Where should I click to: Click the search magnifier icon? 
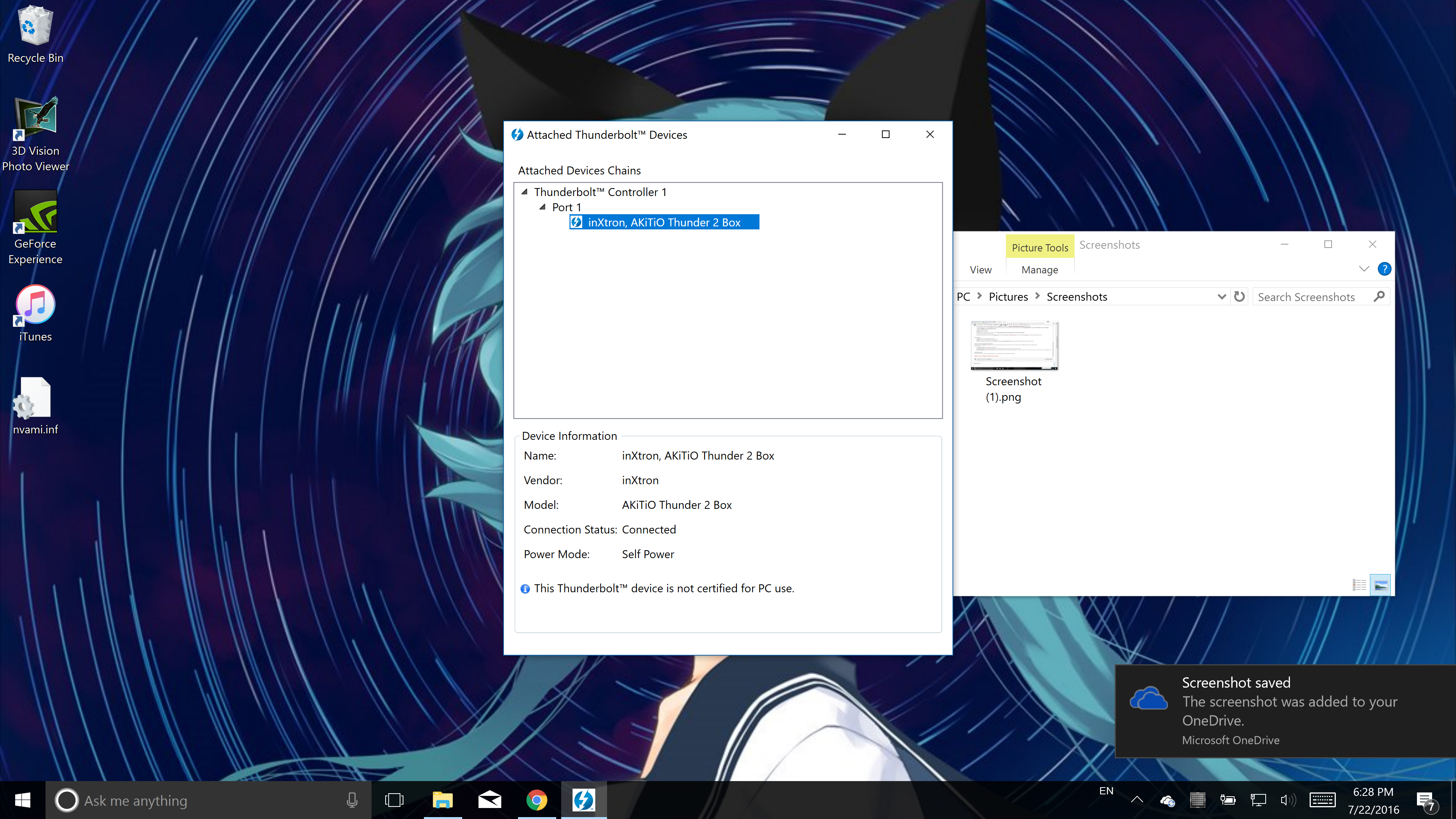[x=1379, y=296]
